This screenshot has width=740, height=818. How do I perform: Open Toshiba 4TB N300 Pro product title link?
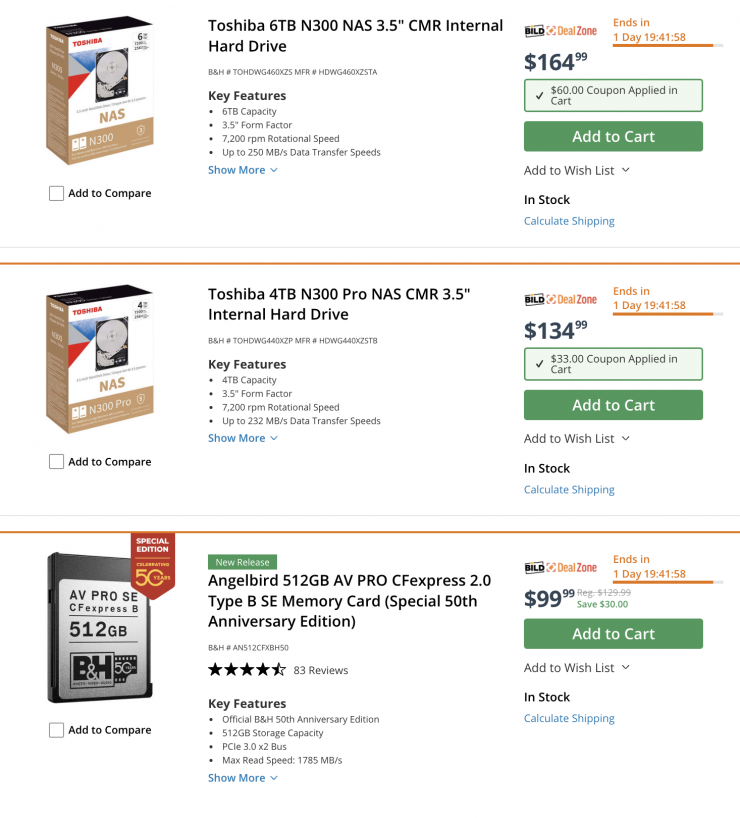click(339, 304)
